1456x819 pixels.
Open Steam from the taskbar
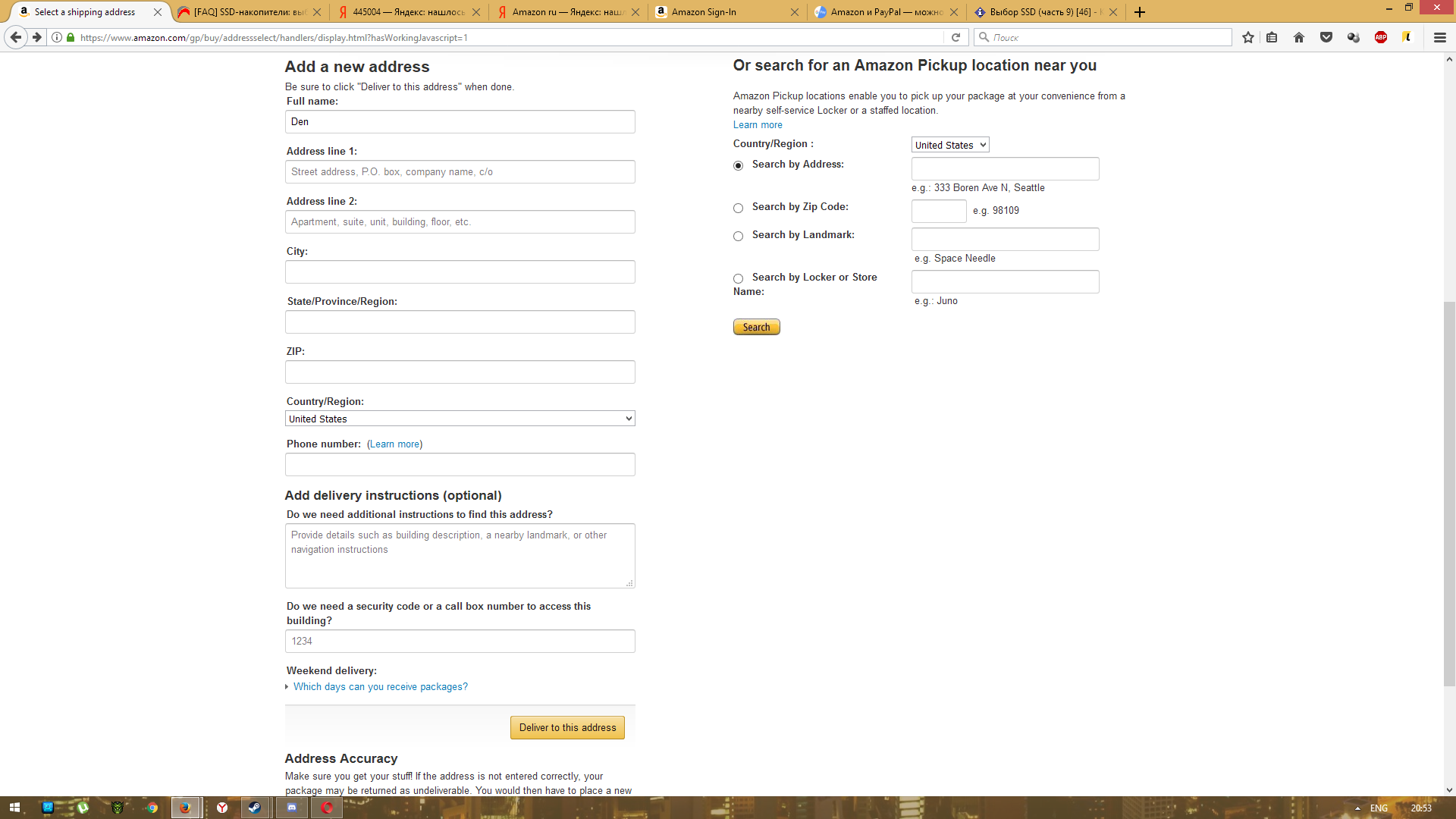(x=255, y=808)
